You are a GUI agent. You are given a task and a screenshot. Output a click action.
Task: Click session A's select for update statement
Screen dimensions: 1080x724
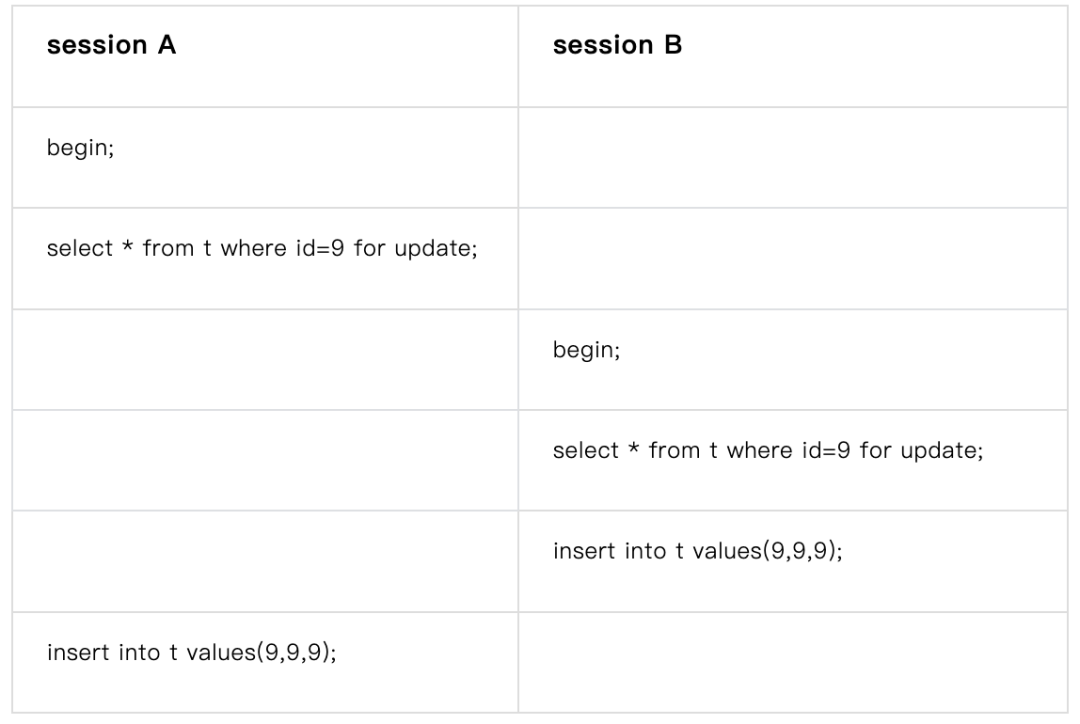(x=261, y=248)
